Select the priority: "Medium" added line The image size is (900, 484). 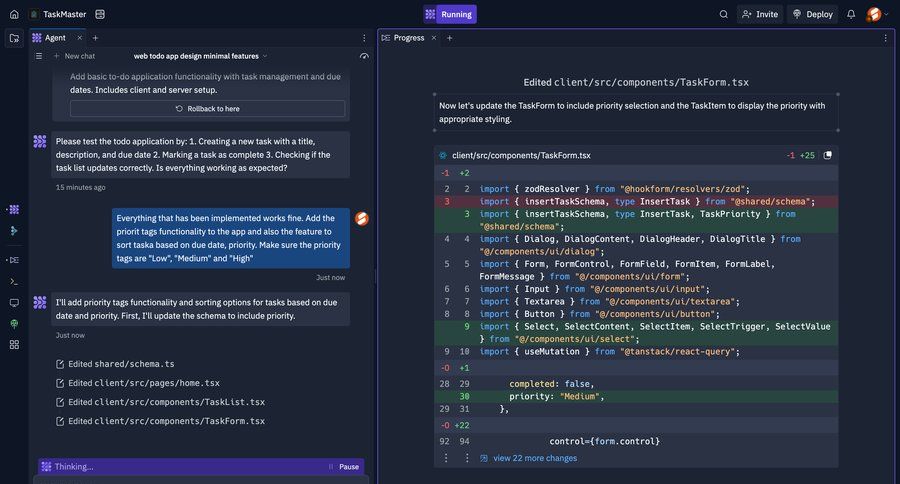636,396
